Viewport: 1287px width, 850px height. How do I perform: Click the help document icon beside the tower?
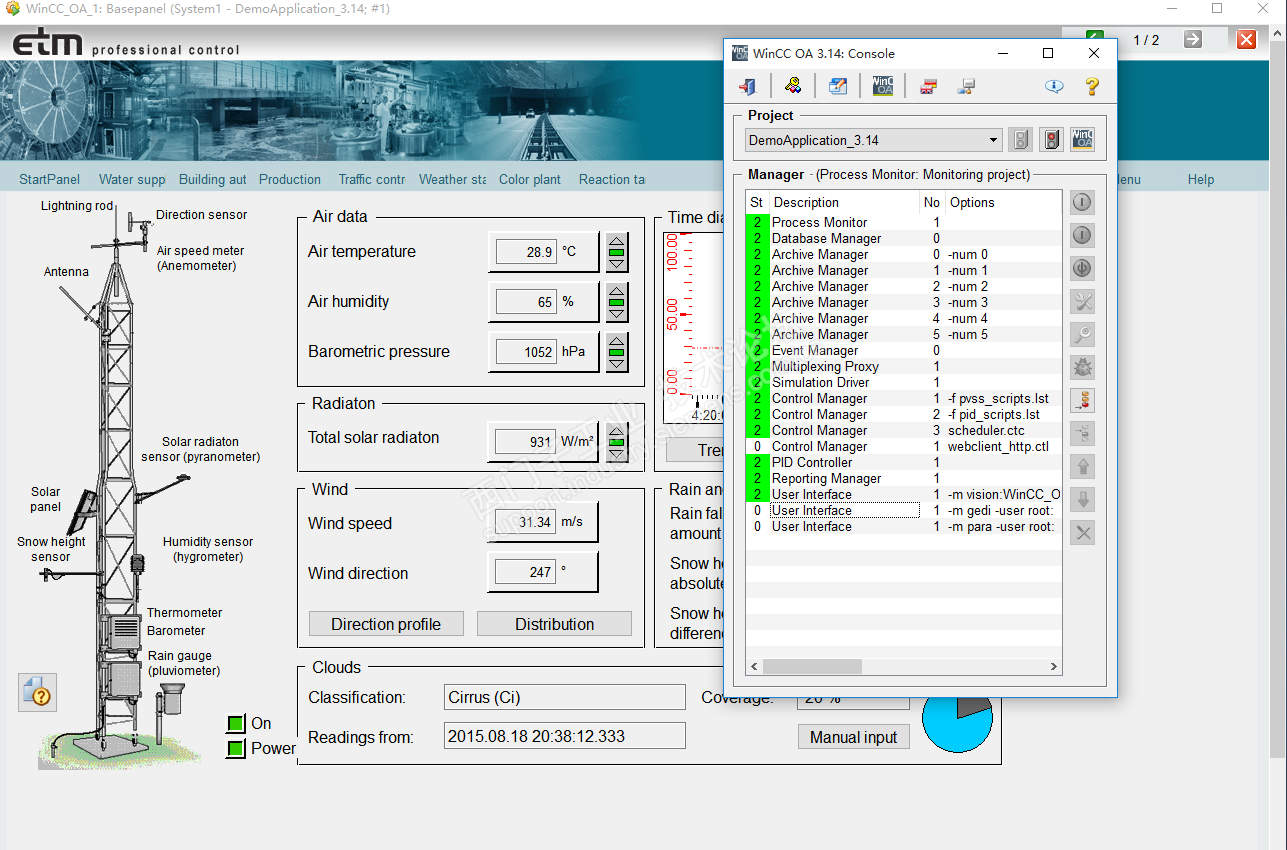coord(37,692)
